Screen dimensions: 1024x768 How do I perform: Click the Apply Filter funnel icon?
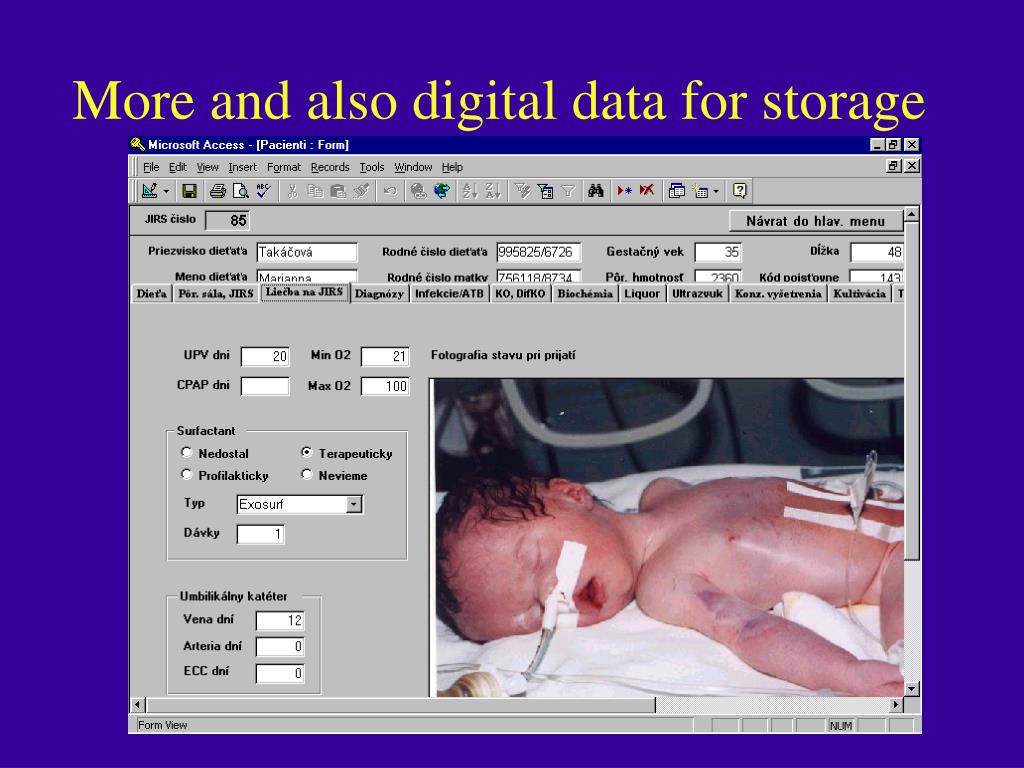(568, 191)
